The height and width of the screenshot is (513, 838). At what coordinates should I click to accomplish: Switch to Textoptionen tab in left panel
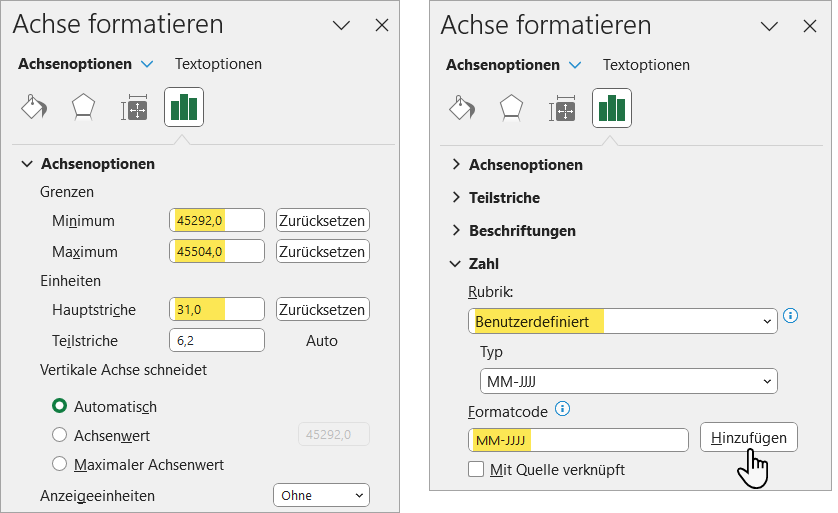click(218, 64)
